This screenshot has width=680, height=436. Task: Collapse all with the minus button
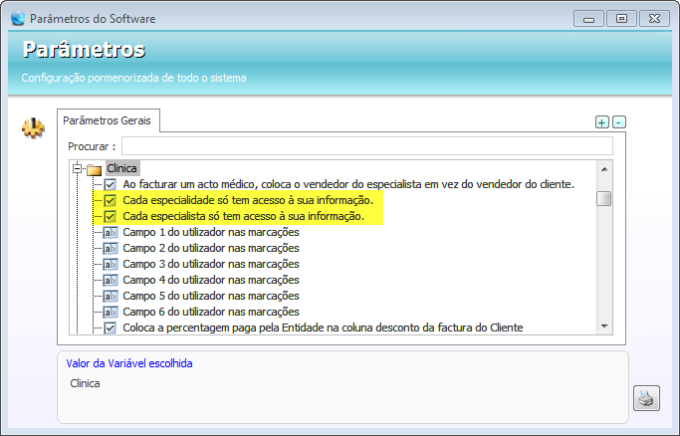point(619,122)
